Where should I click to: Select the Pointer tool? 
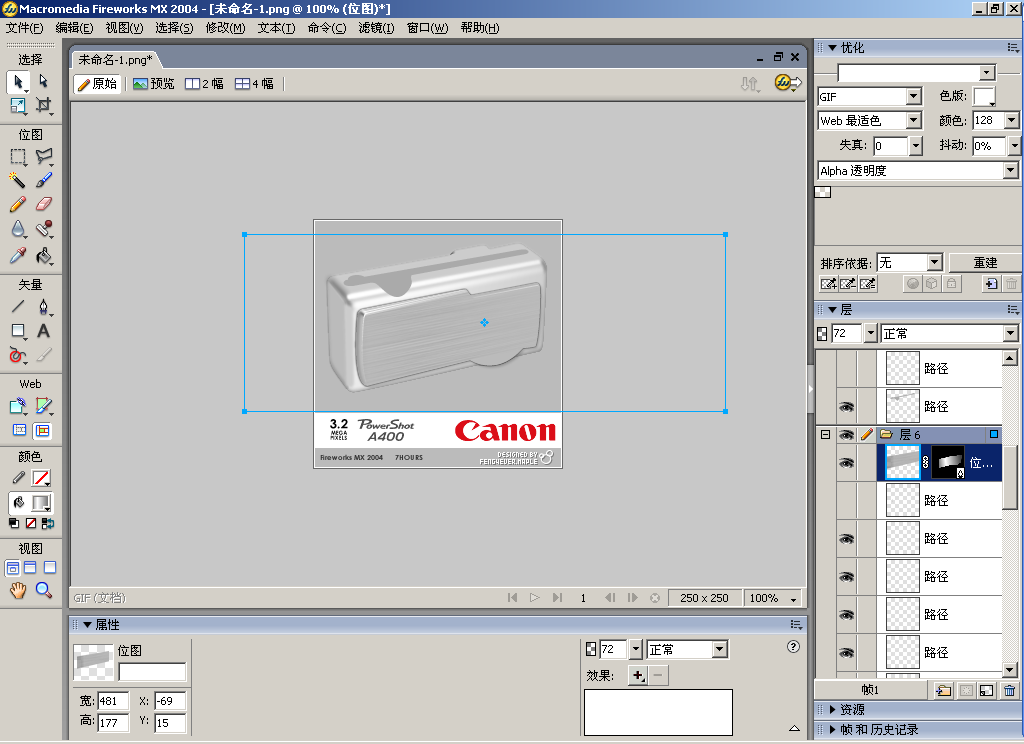18,82
